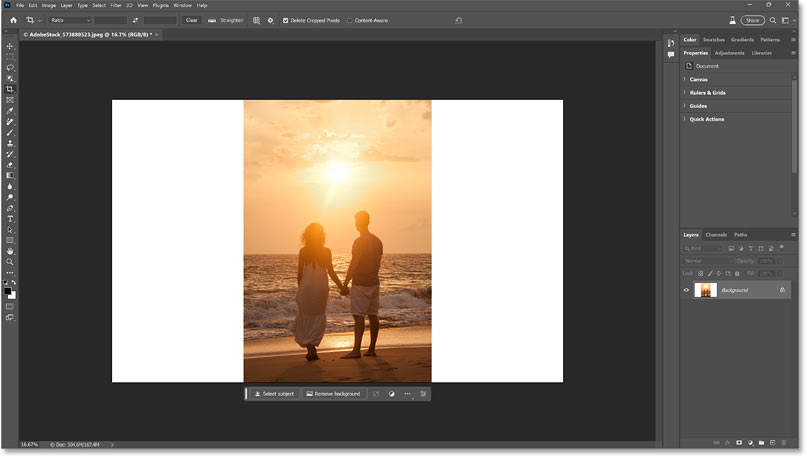The width and height of the screenshot is (807, 458).
Task: Expand the Rulers & Grids section
Action: coord(685,93)
